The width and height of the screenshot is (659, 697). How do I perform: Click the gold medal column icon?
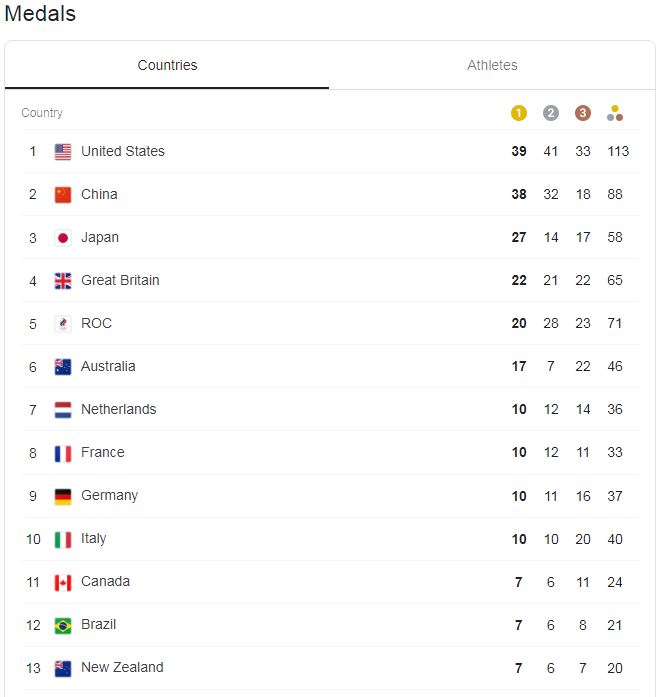(519, 113)
